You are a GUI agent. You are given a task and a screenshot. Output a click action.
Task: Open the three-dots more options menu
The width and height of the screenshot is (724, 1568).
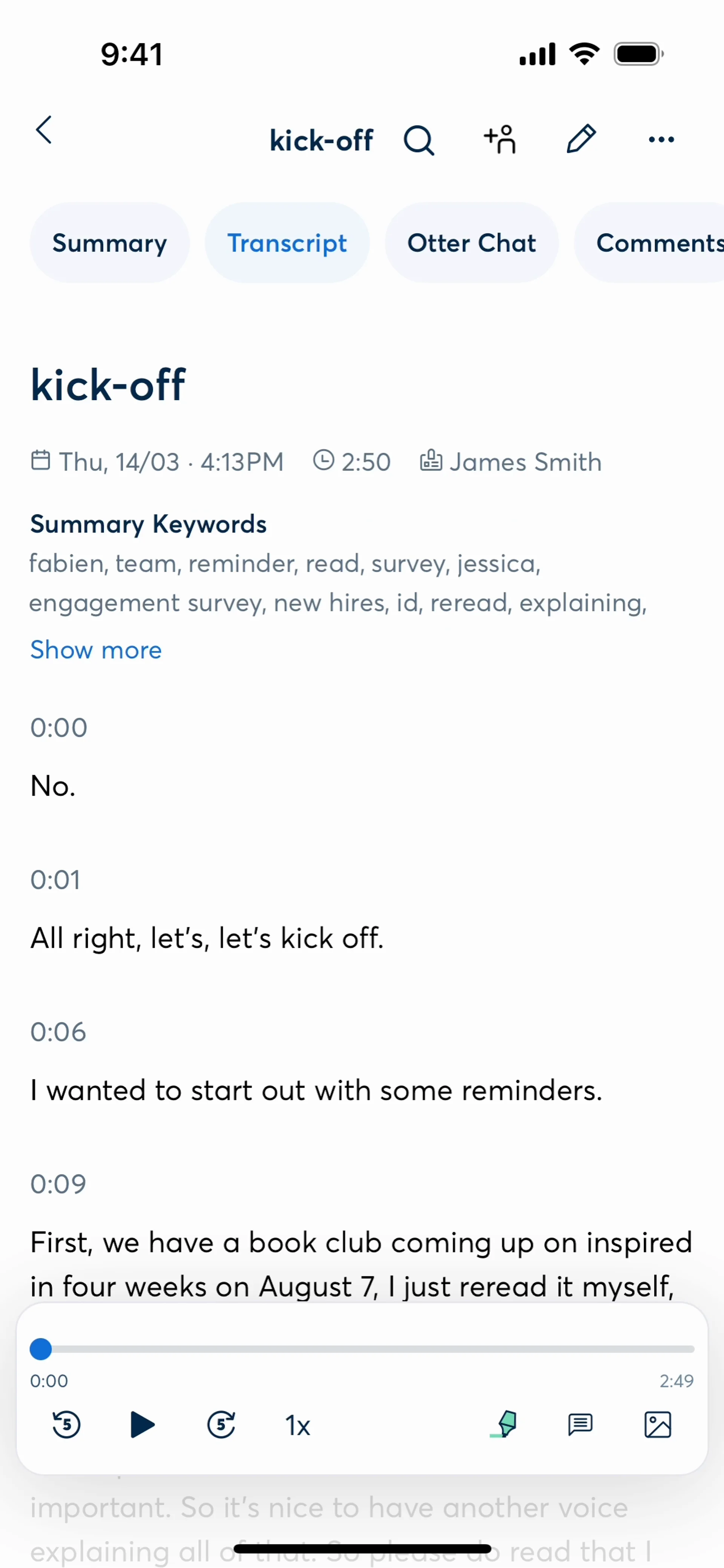661,140
